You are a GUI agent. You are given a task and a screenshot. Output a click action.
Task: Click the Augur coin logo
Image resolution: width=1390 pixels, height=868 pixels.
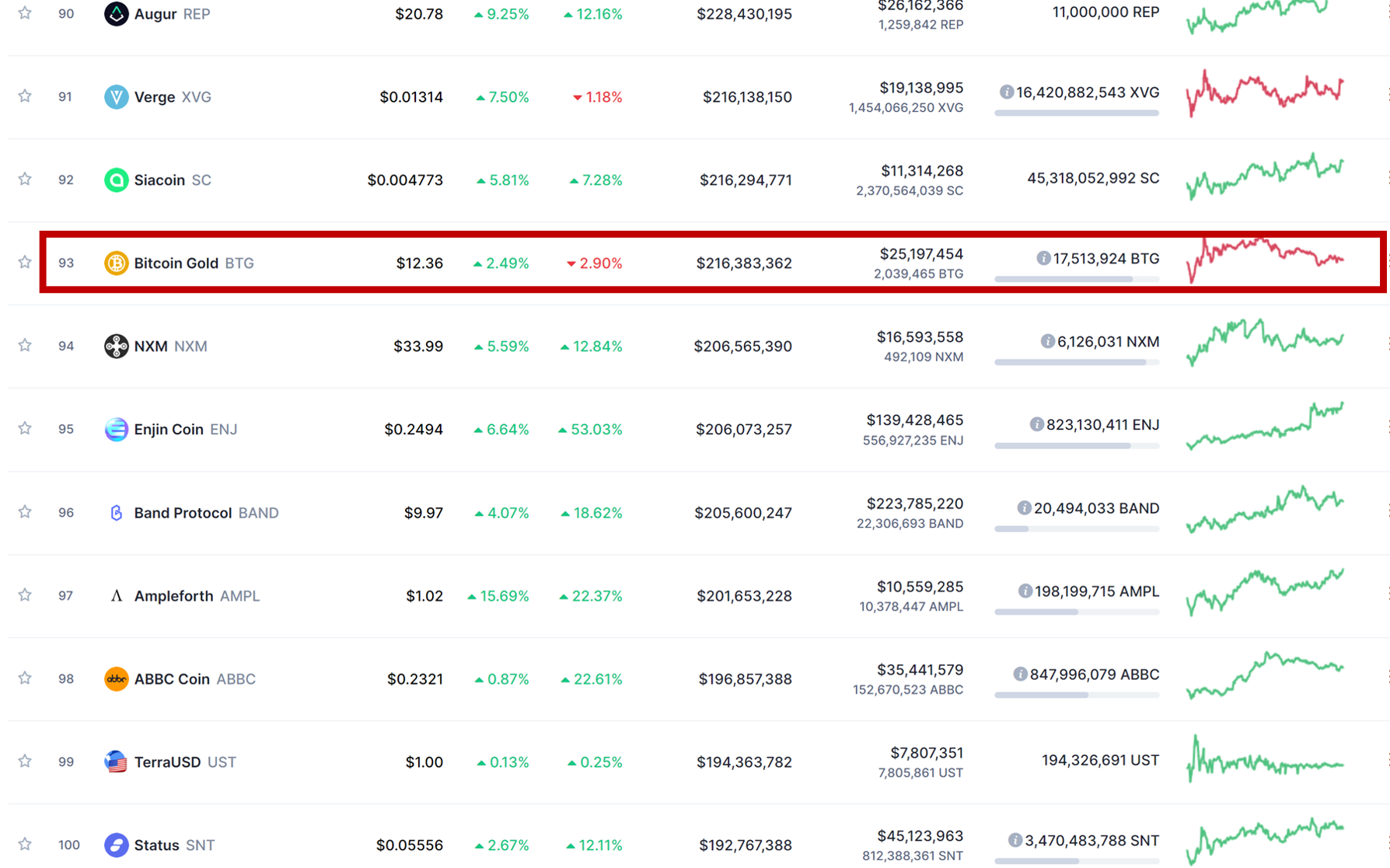point(116,14)
